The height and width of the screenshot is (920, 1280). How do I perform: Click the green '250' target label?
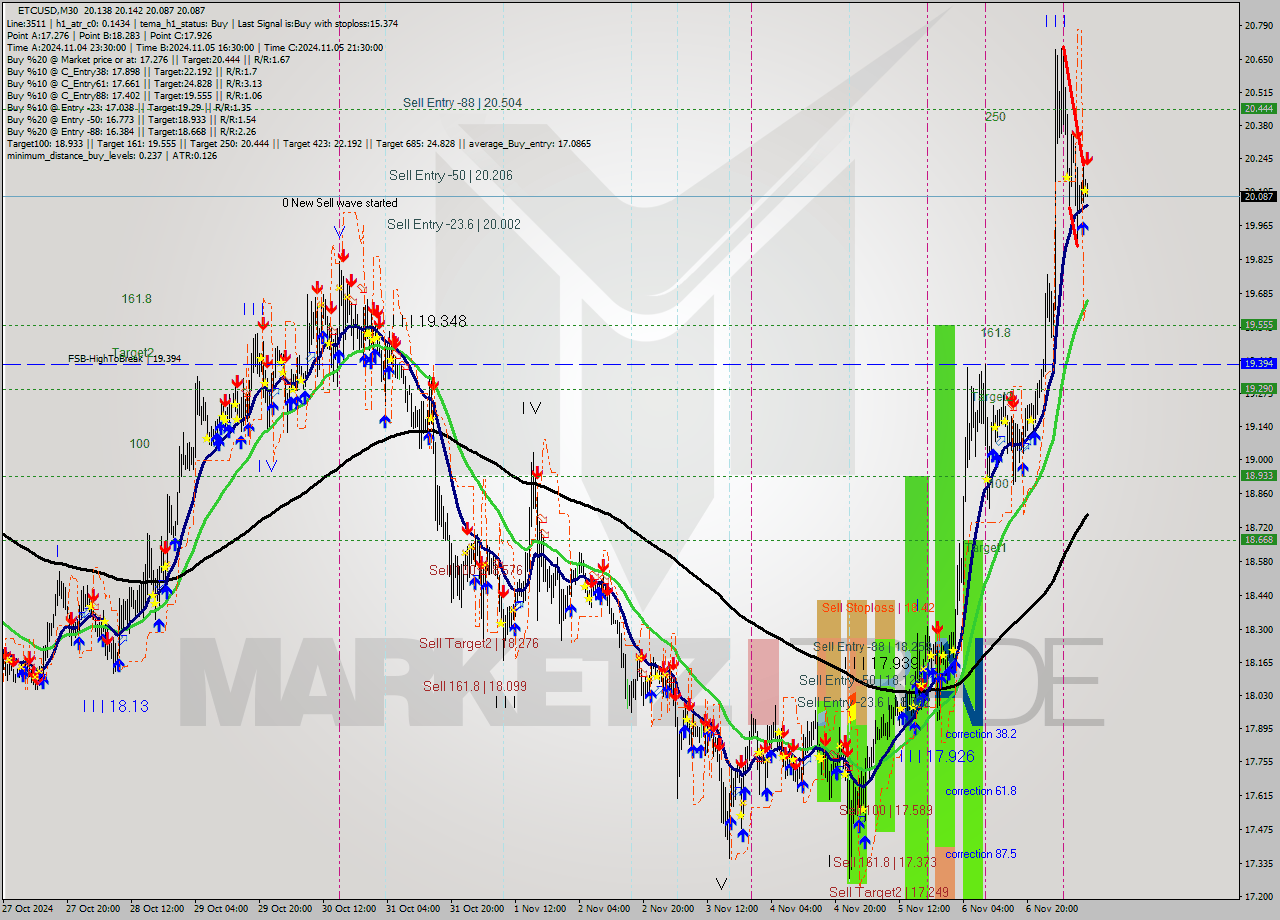coord(995,117)
